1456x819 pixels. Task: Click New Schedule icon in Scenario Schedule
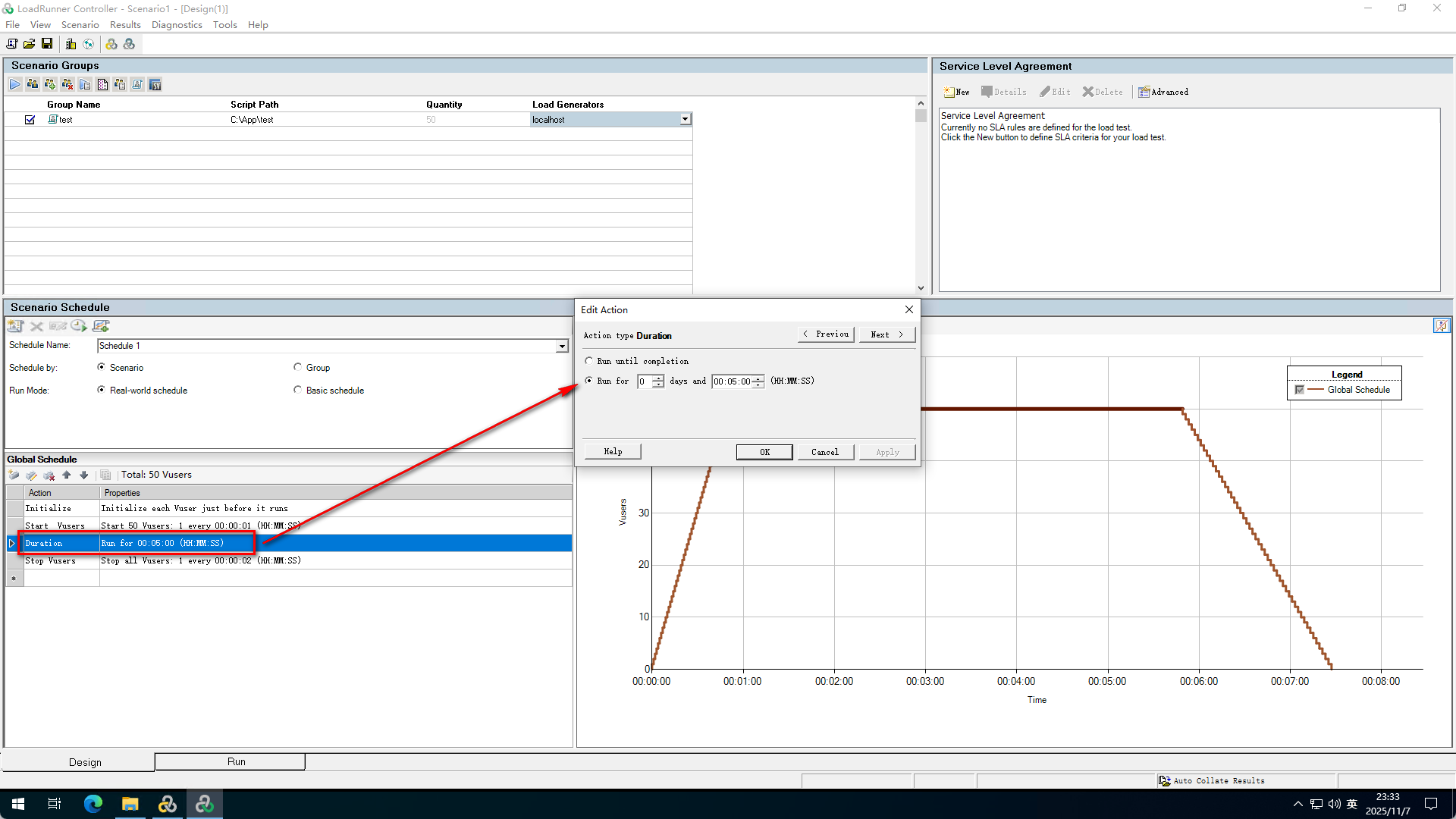pyautogui.click(x=15, y=326)
